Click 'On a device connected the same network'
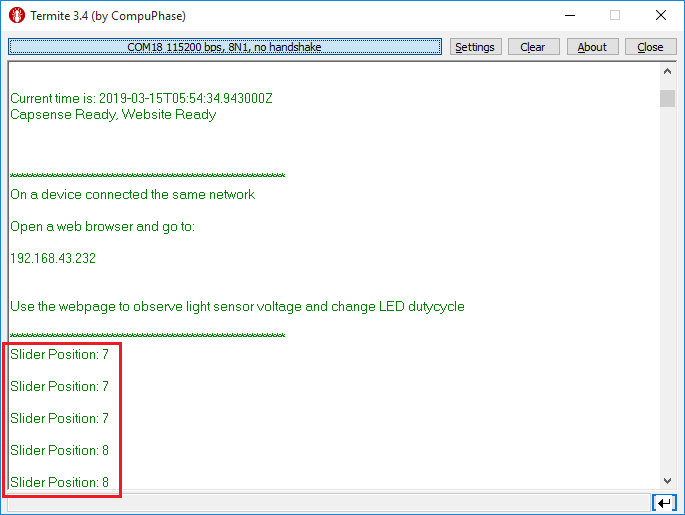Viewport: 685px width, 515px height. point(132,194)
